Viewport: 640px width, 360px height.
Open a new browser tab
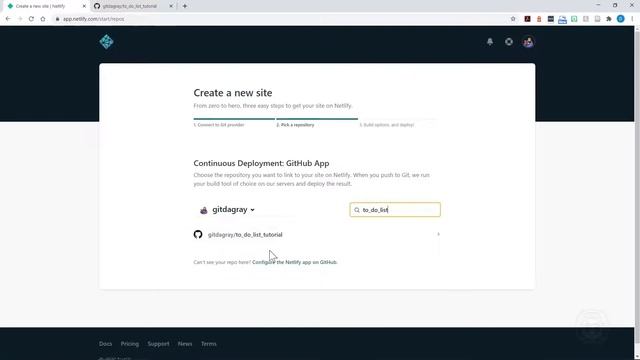pos(184,6)
